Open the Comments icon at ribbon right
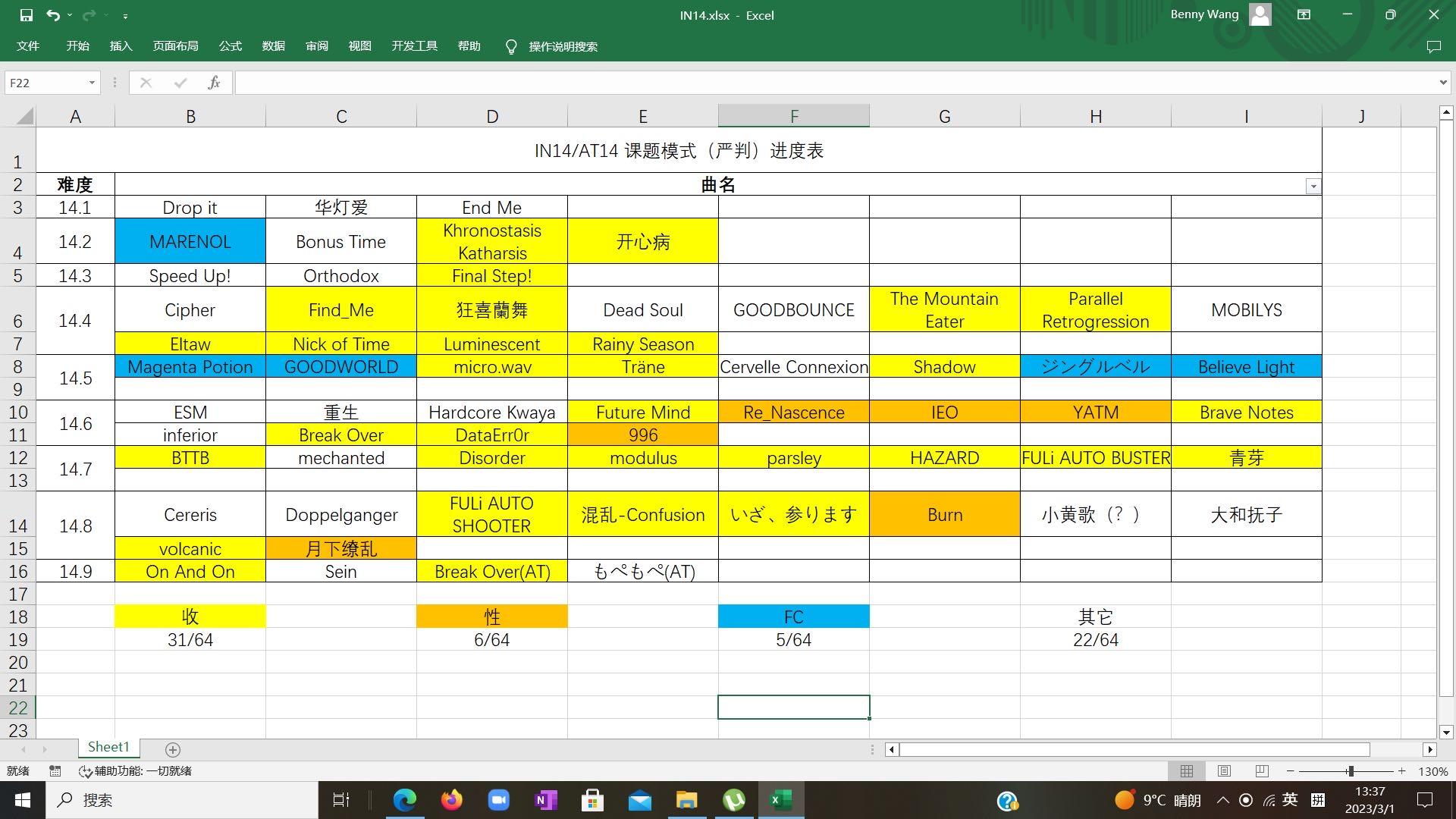Image resolution: width=1456 pixels, height=819 pixels. click(1433, 46)
